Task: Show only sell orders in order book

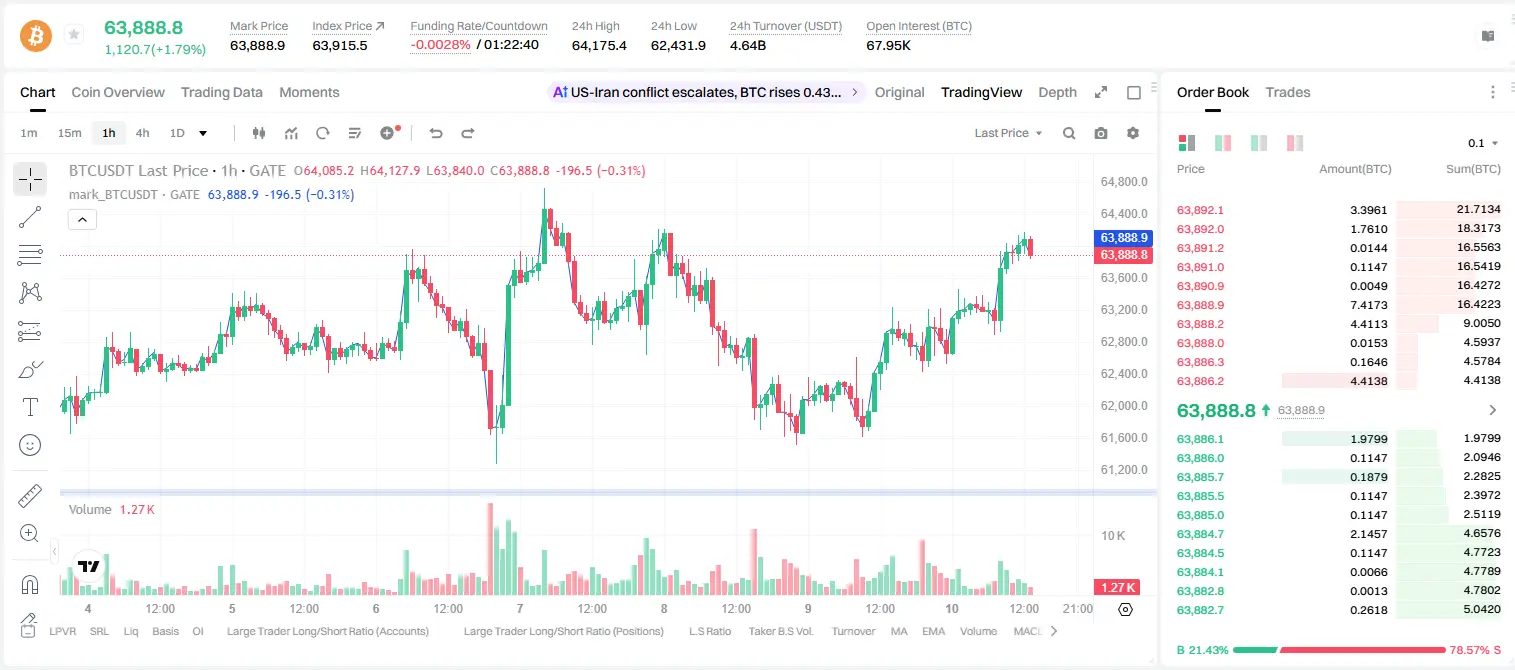Action: (1295, 143)
